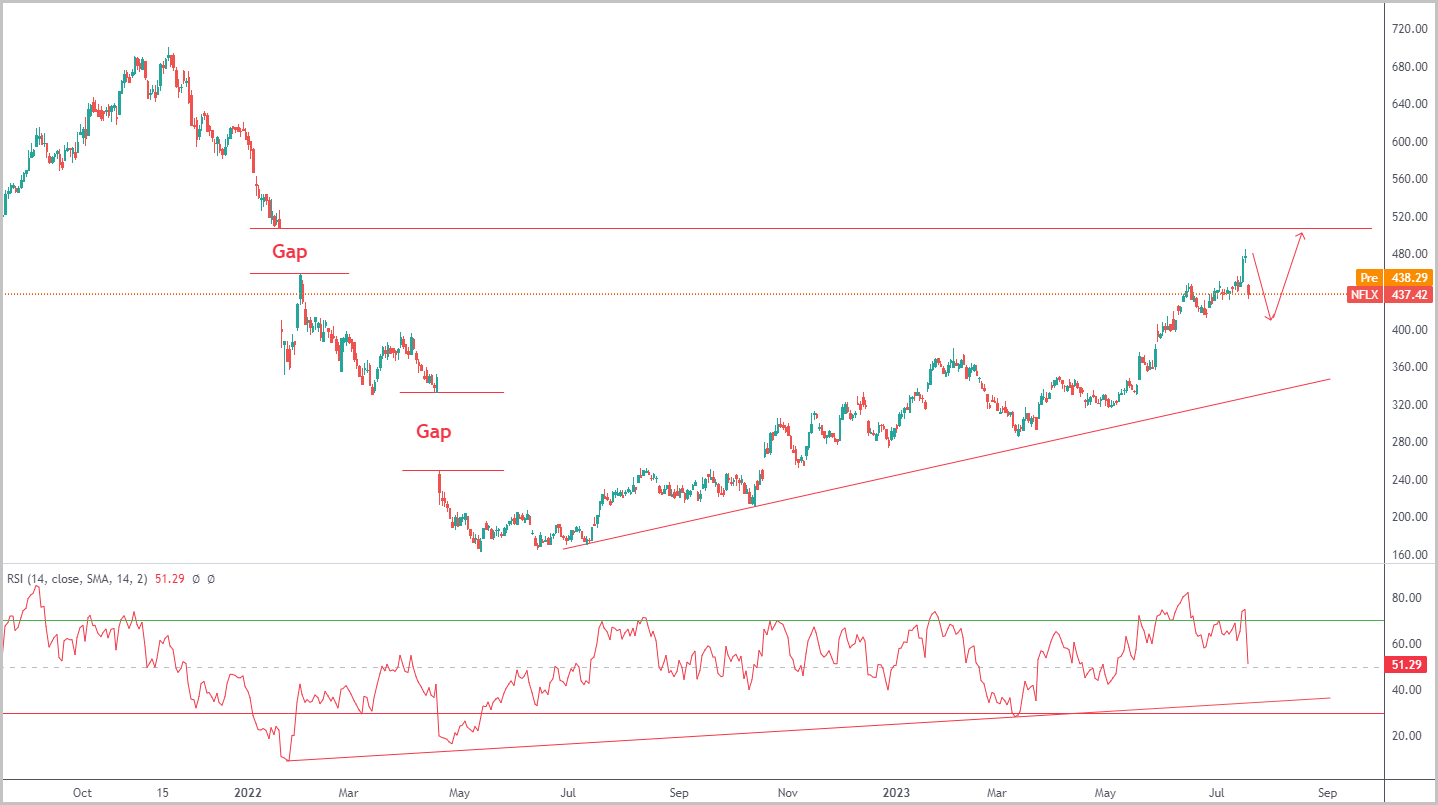Select 240.00 on the price scale

1408,480
